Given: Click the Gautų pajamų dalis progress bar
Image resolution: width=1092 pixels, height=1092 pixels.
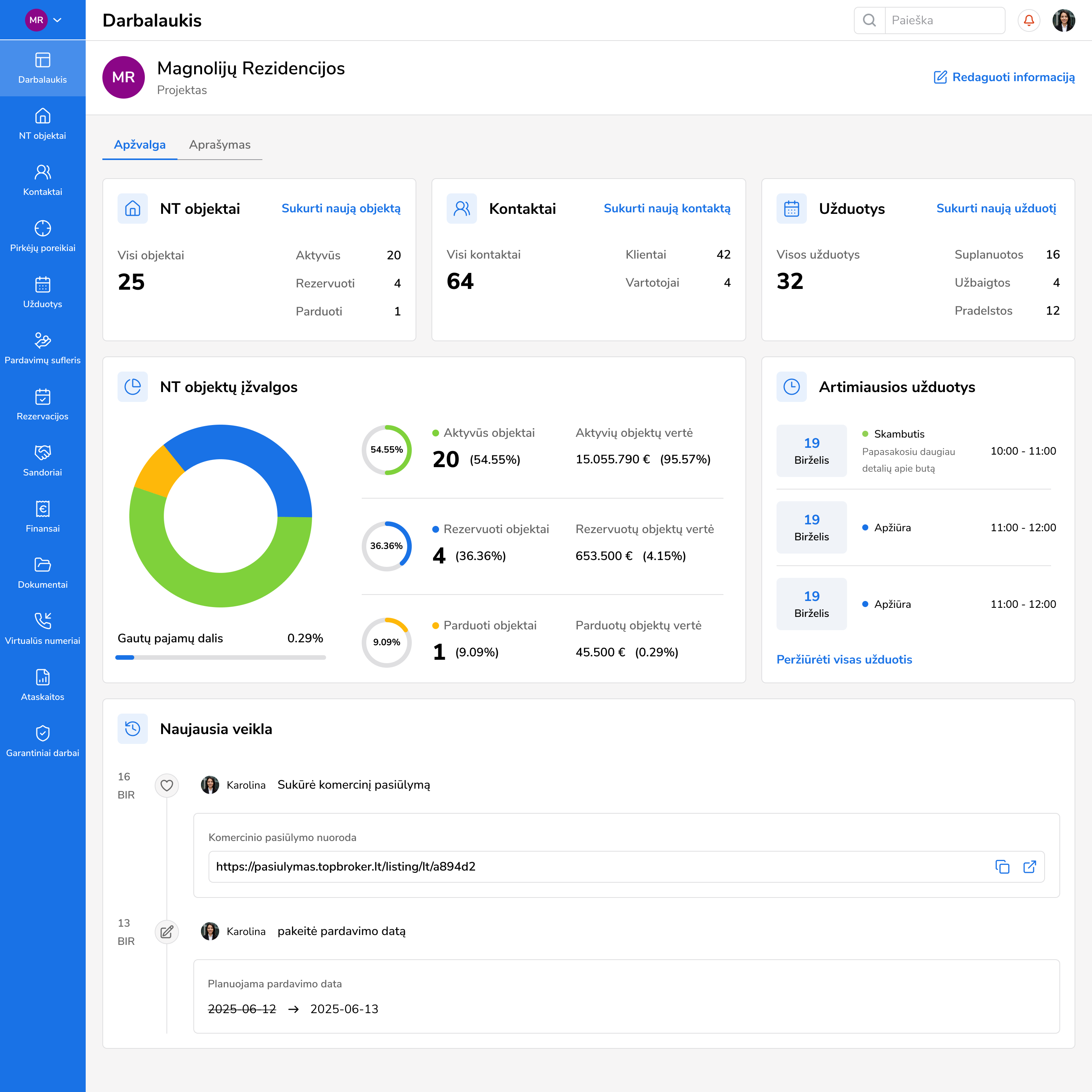Looking at the screenshot, I should (220, 657).
